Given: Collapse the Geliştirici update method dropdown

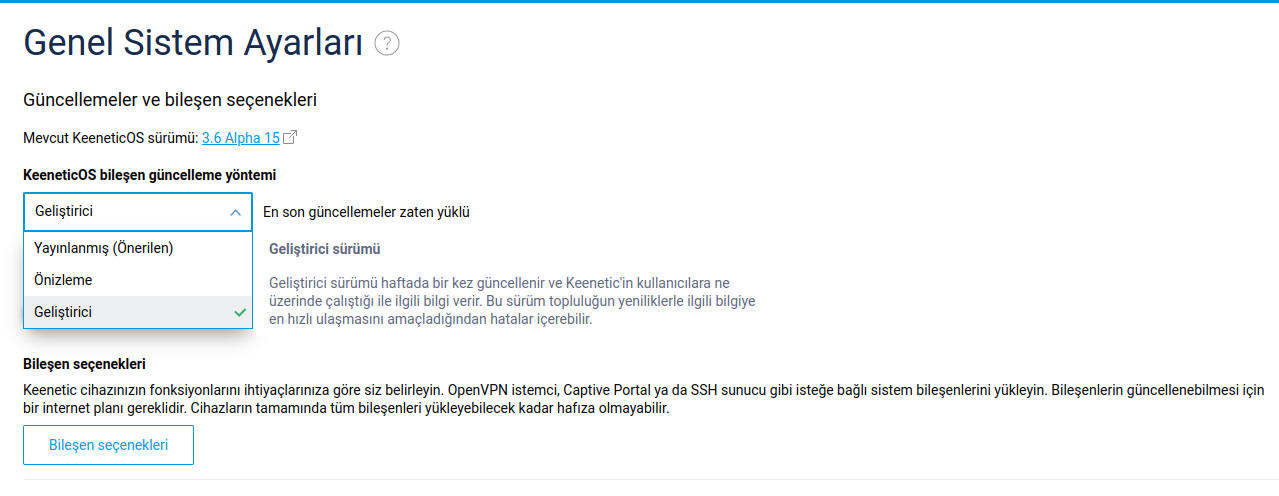Looking at the screenshot, I should coord(138,212).
